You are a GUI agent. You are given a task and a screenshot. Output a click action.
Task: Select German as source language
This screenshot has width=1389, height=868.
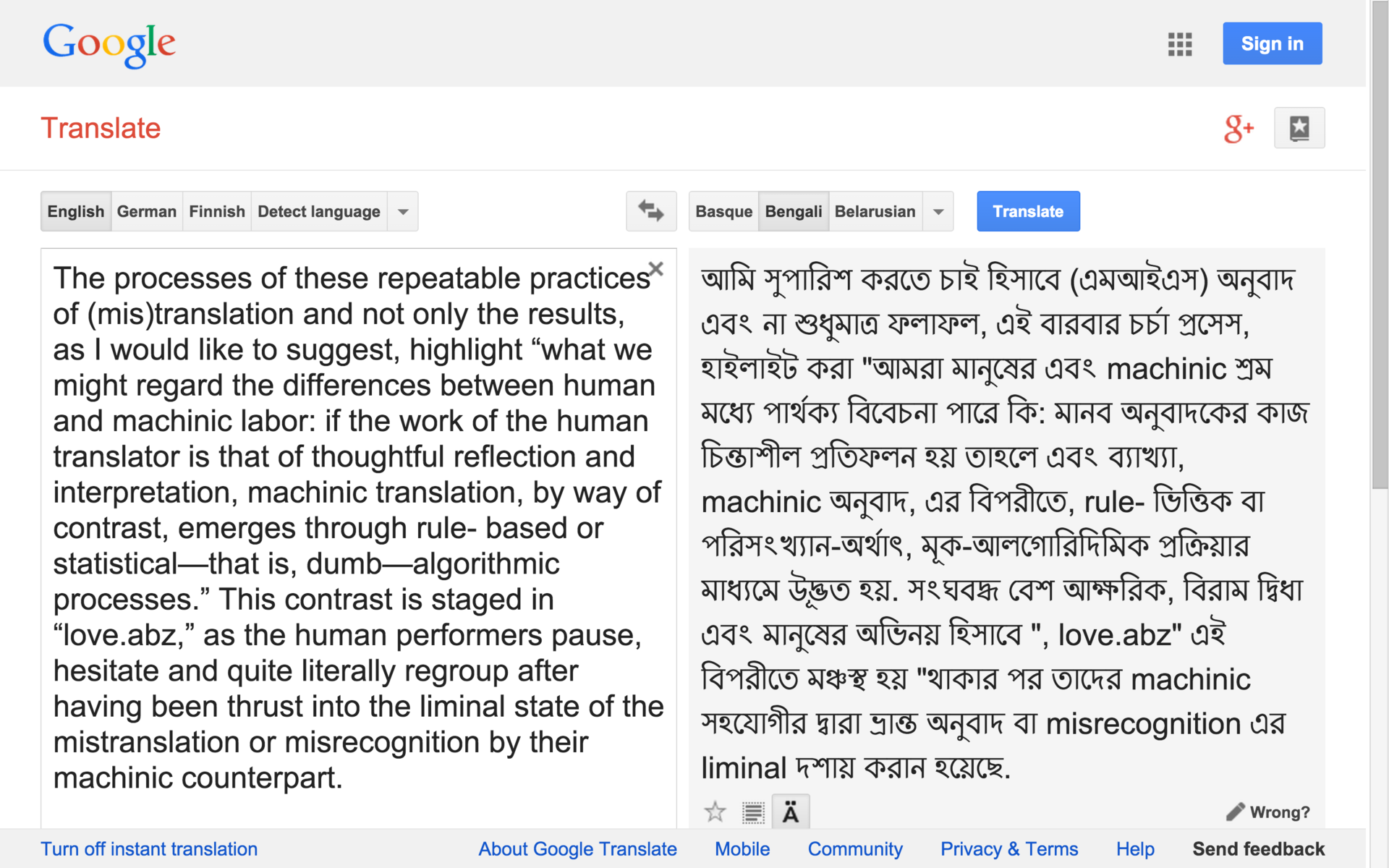click(x=146, y=212)
